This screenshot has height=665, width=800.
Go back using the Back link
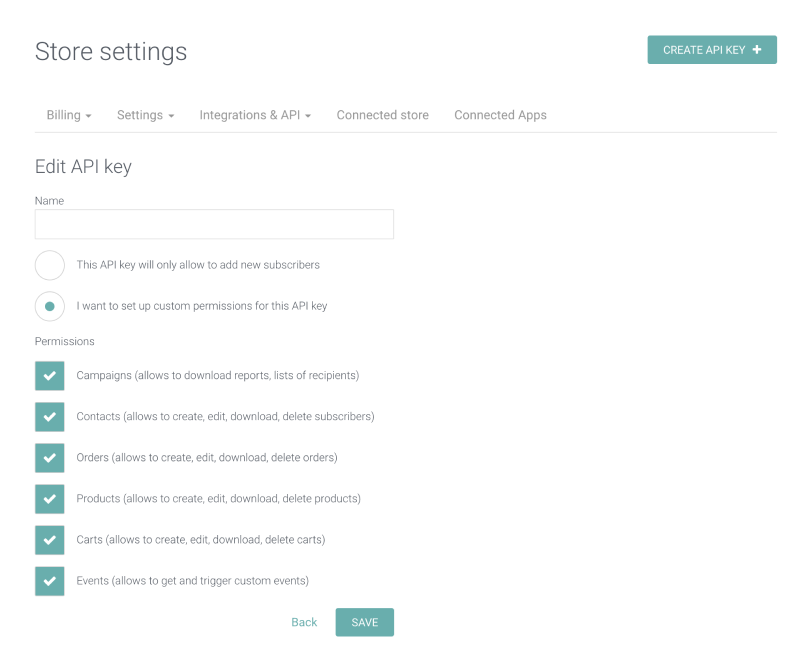tap(304, 621)
